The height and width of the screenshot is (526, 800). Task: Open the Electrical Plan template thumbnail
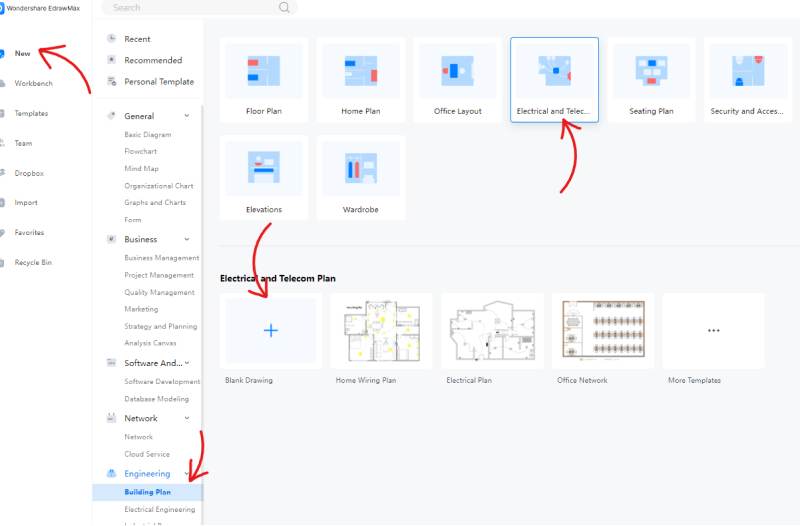coord(492,331)
